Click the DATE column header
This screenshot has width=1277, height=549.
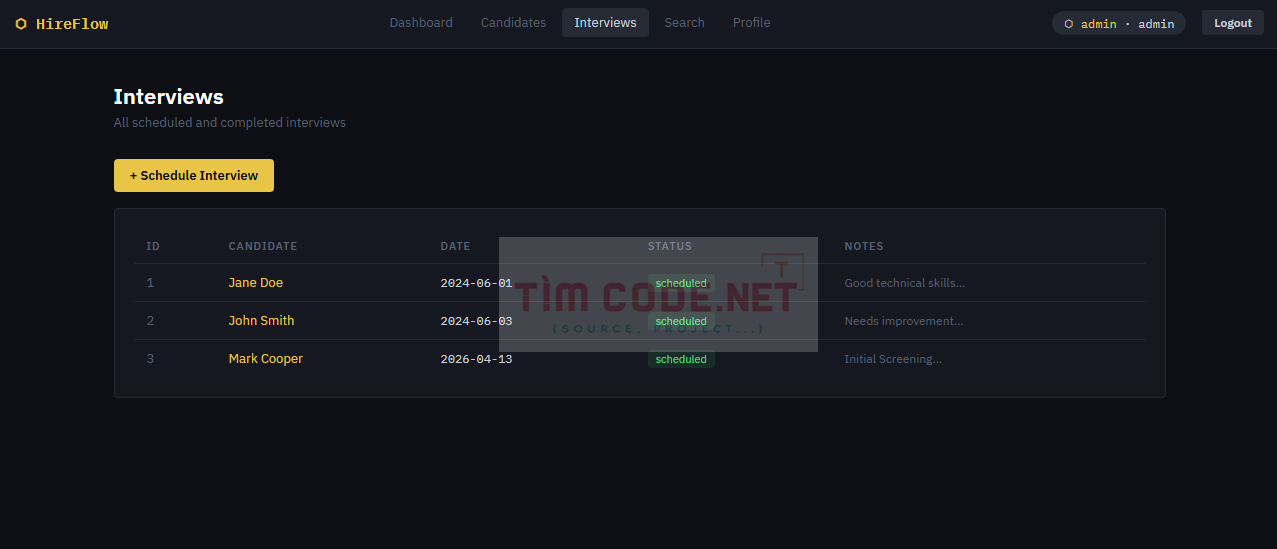click(x=455, y=246)
